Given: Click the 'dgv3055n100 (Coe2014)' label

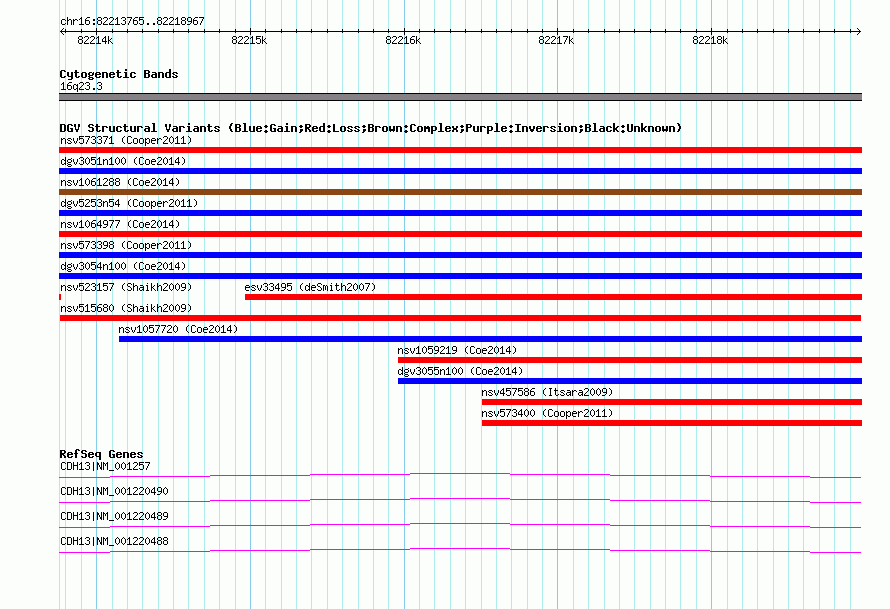Looking at the screenshot, I should pyautogui.click(x=460, y=371).
